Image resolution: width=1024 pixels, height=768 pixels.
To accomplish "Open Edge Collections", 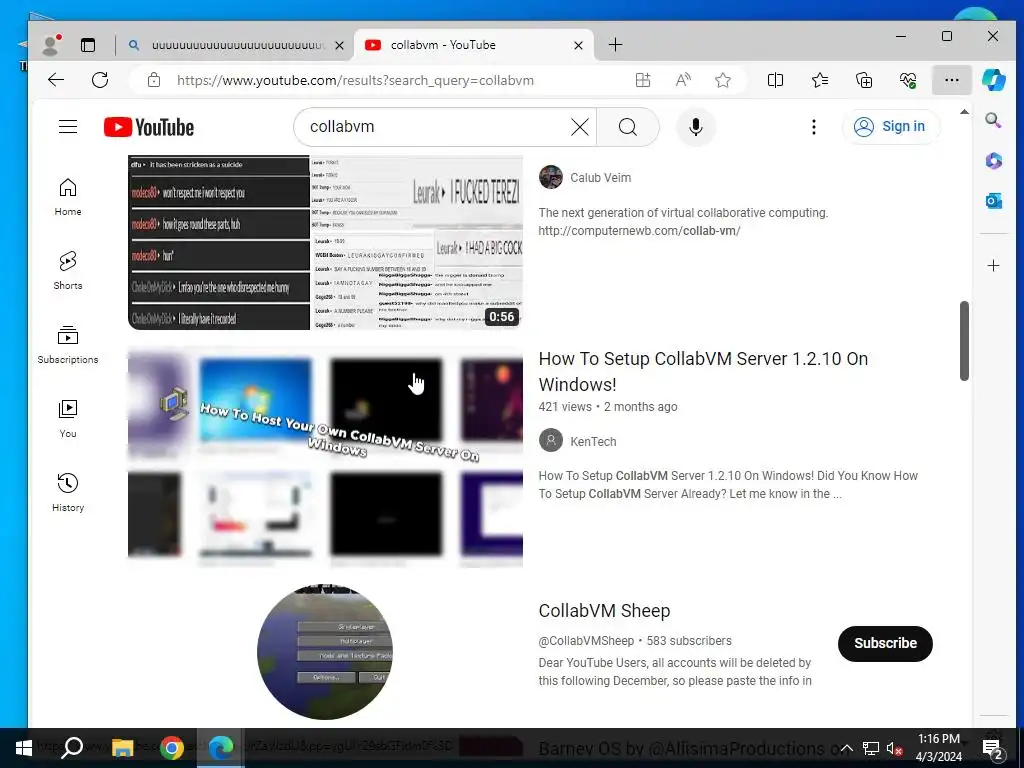I will pos(864,80).
